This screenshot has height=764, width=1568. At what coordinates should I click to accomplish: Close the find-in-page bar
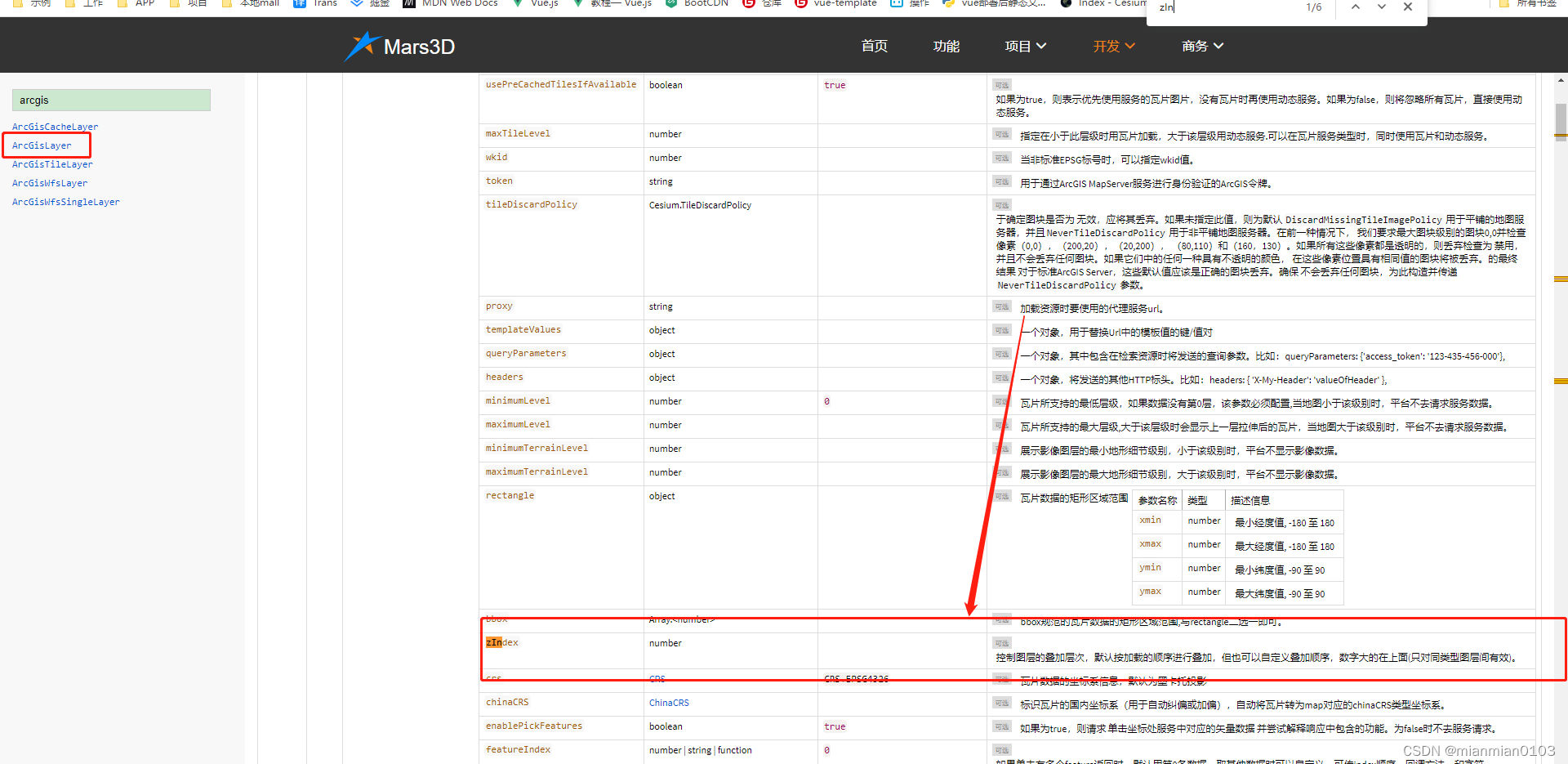[x=1408, y=7]
